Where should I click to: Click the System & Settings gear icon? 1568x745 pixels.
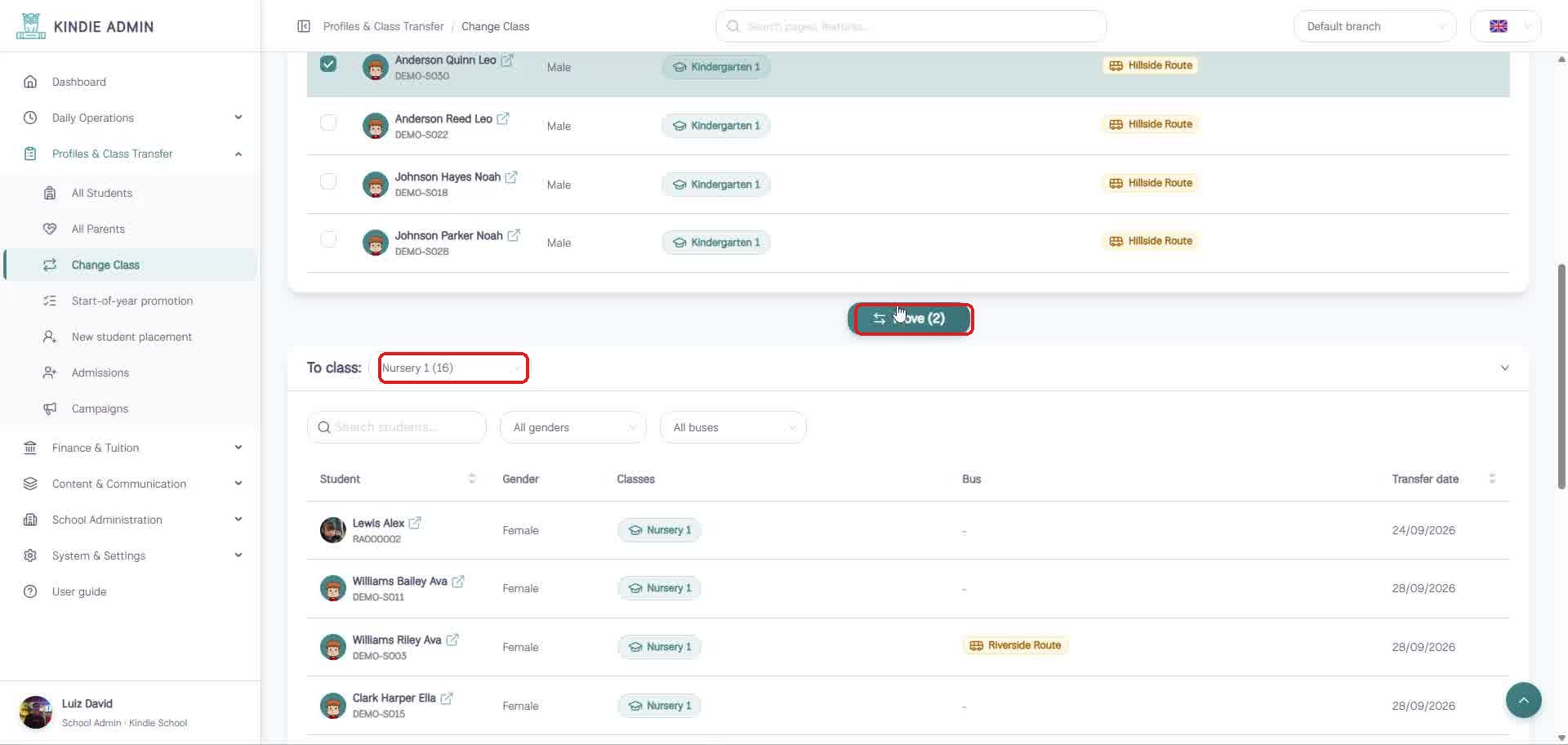point(30,555)
